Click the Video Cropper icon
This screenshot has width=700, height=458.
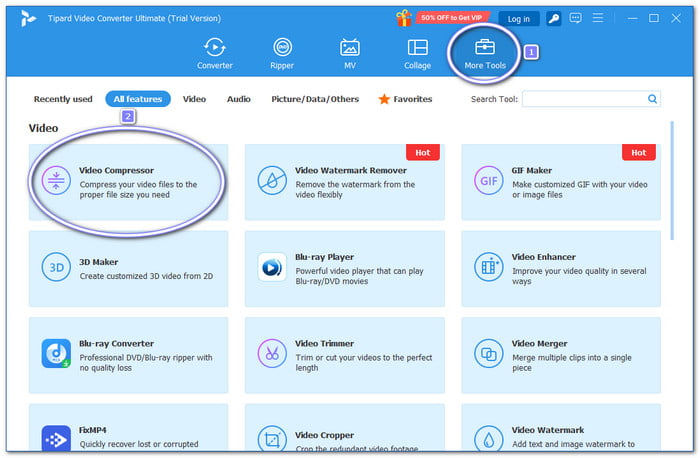click(x=272, y=438)
